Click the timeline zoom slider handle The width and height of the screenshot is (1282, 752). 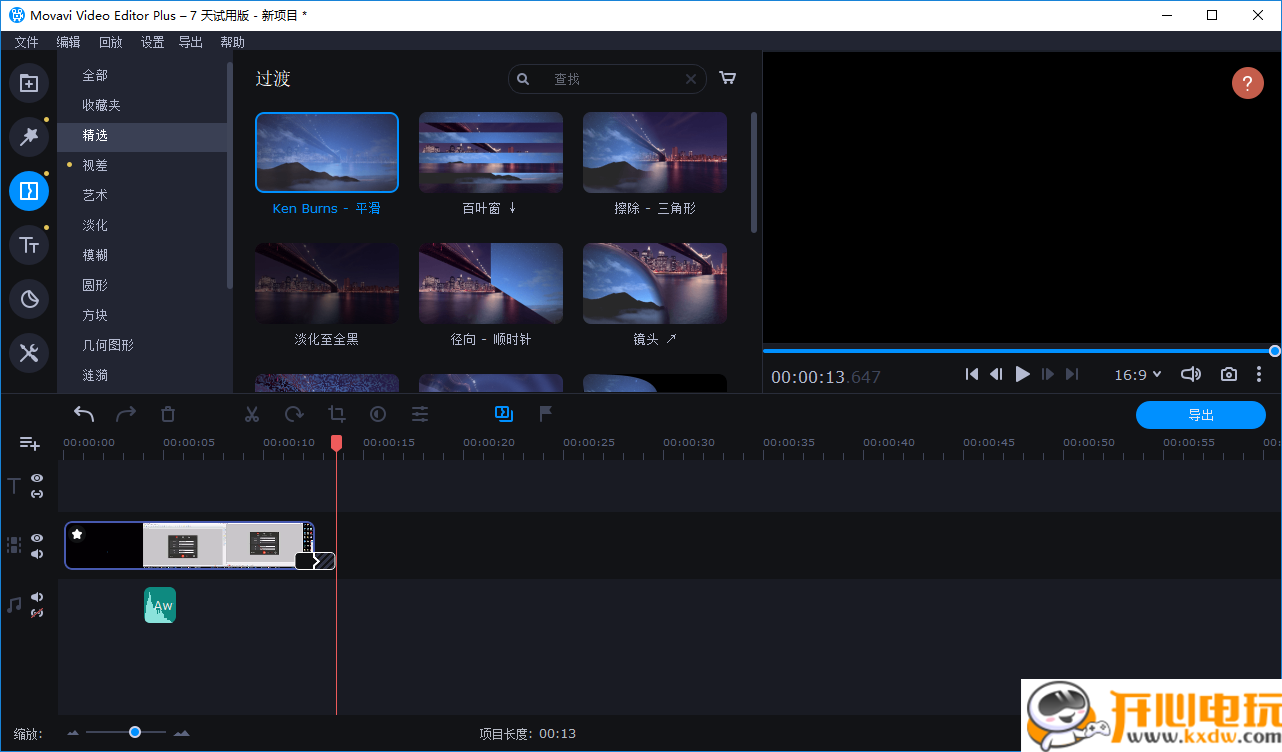click(x=135, y=733)
